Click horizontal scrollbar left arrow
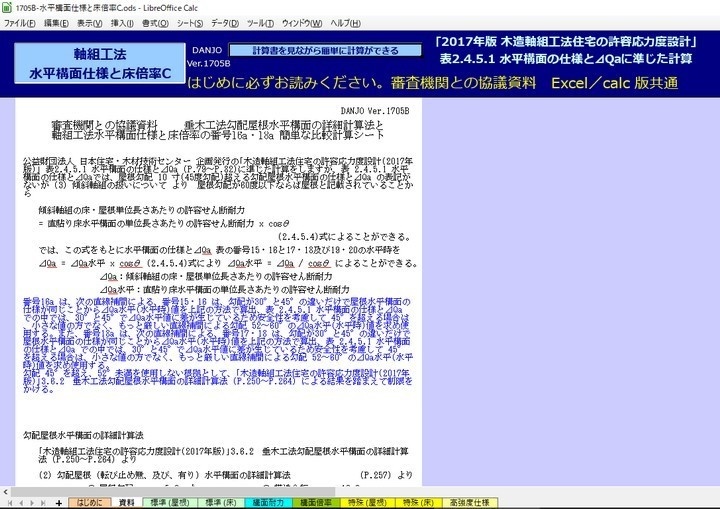Viewport: 720px width, 509px height. (5, 492)
